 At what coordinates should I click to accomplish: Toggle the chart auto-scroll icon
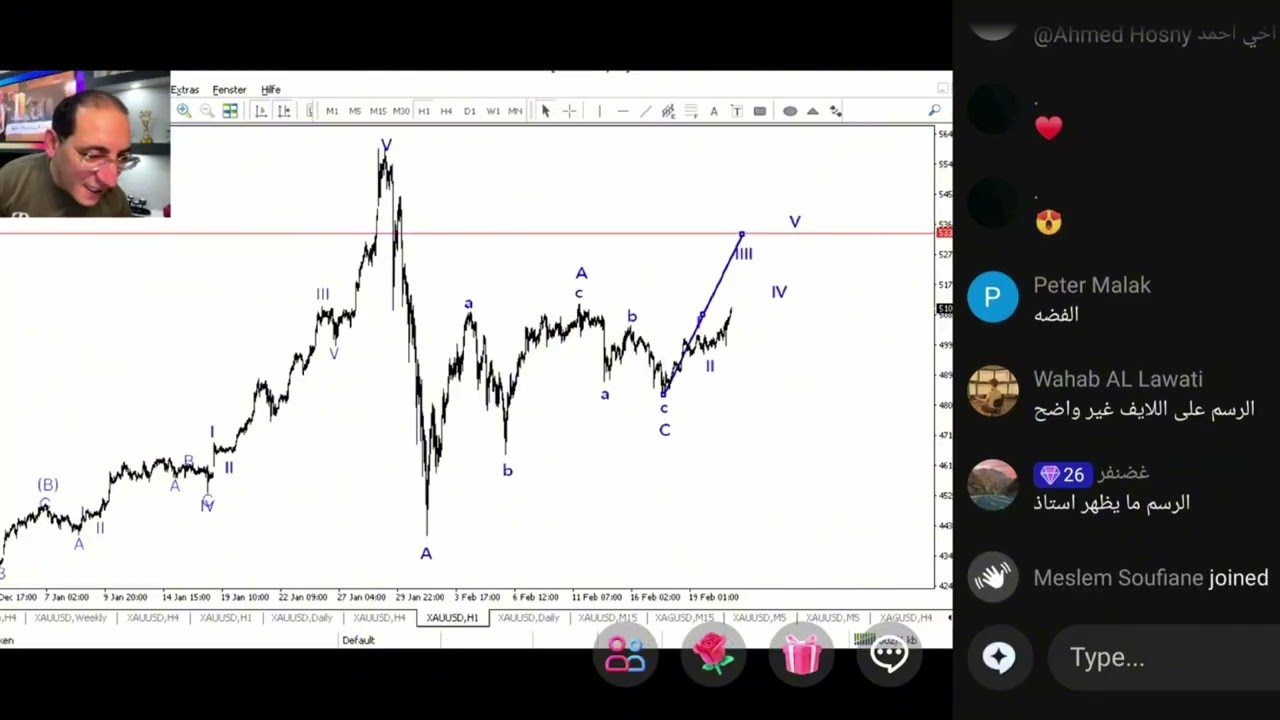click(x=261, y=111)
